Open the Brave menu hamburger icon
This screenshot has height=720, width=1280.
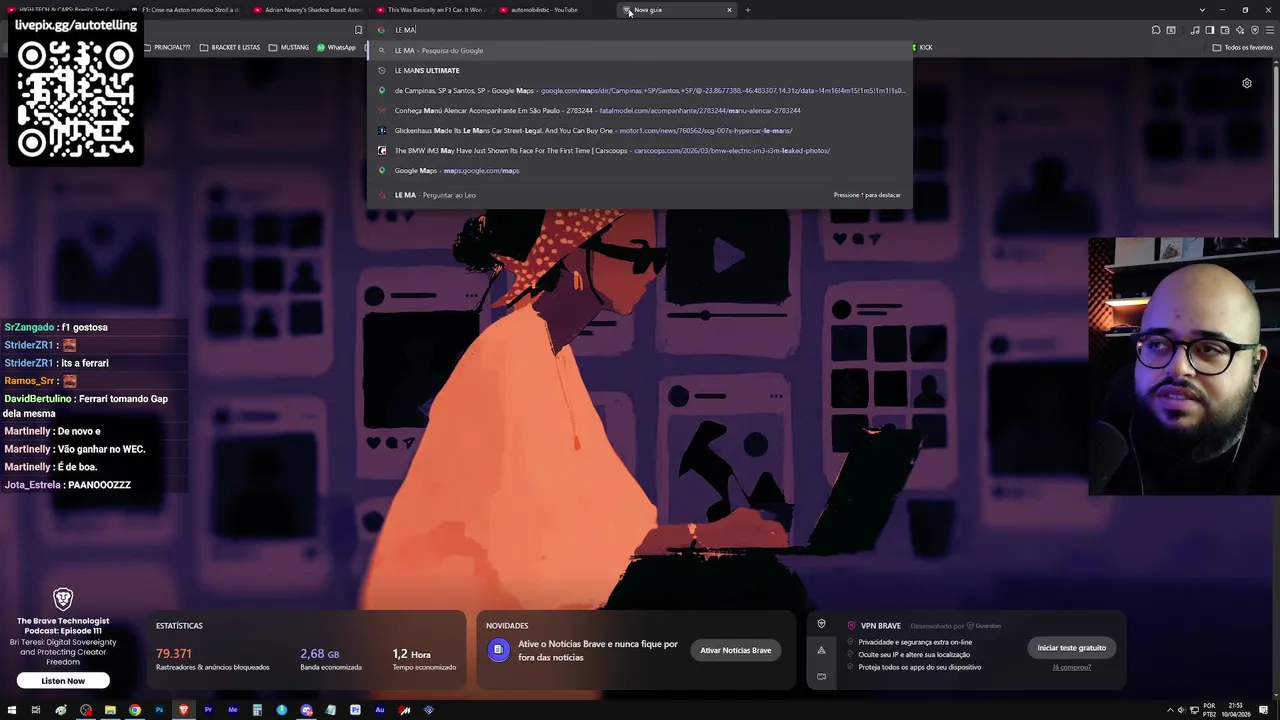[x=1268, y=30]
